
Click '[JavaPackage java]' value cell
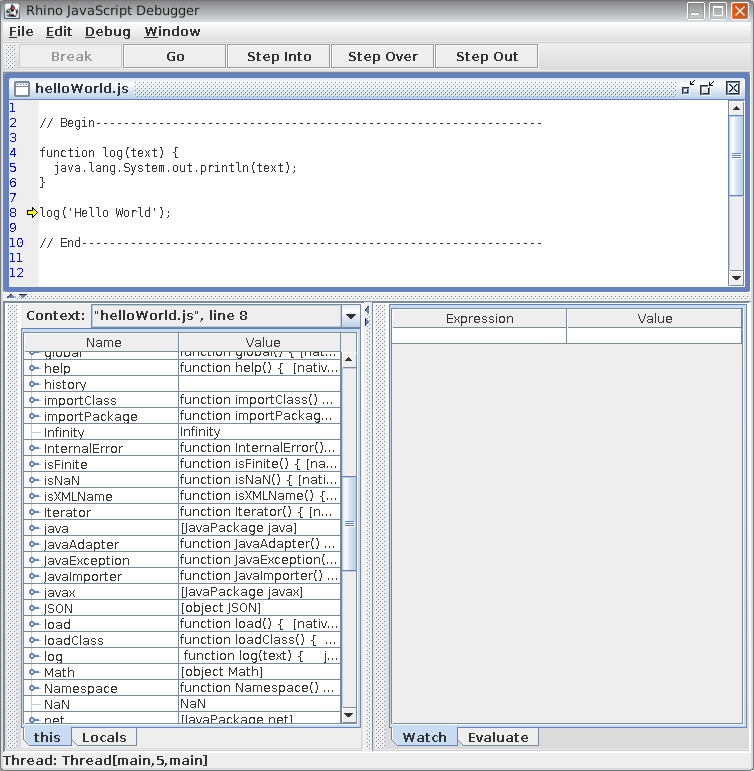click(x=260, y=528)
